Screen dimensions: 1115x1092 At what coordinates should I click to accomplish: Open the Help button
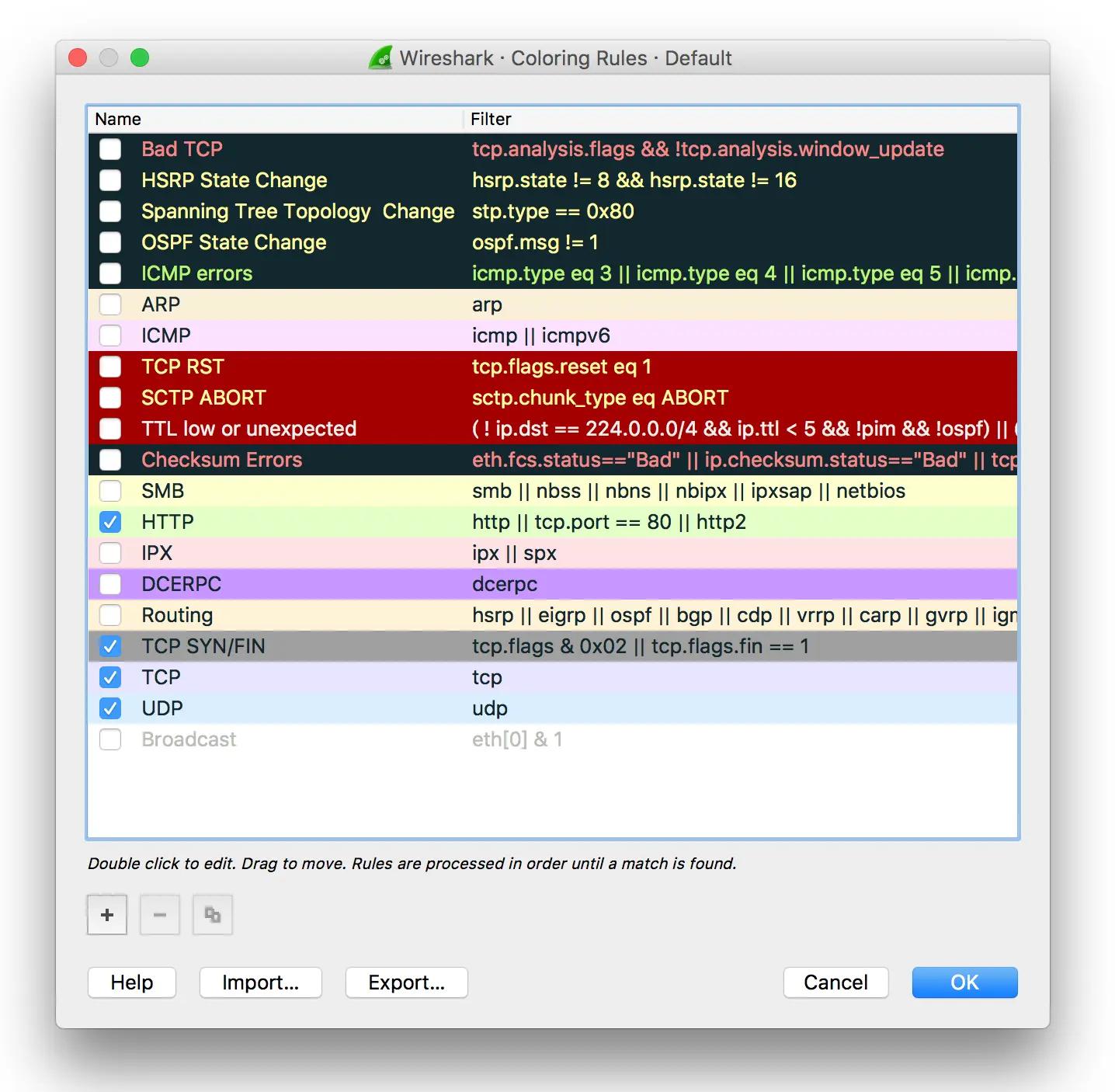tap(132, 982)
